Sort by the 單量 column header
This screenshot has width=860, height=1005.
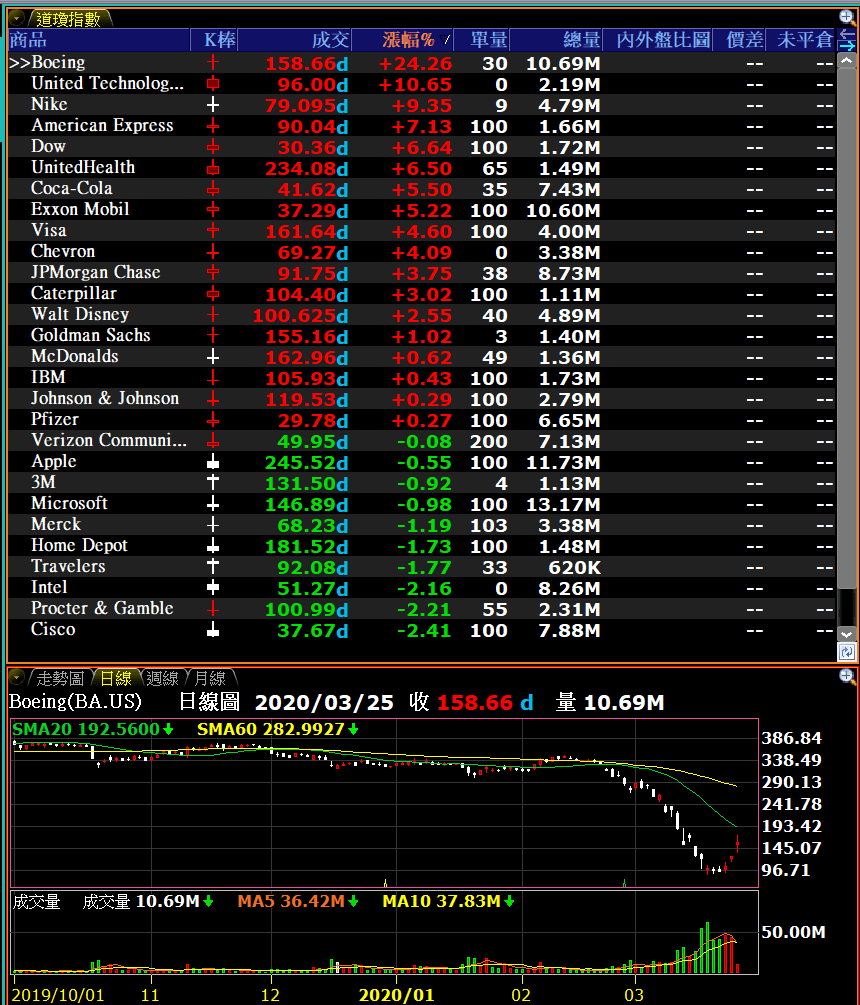click(482, 40)
